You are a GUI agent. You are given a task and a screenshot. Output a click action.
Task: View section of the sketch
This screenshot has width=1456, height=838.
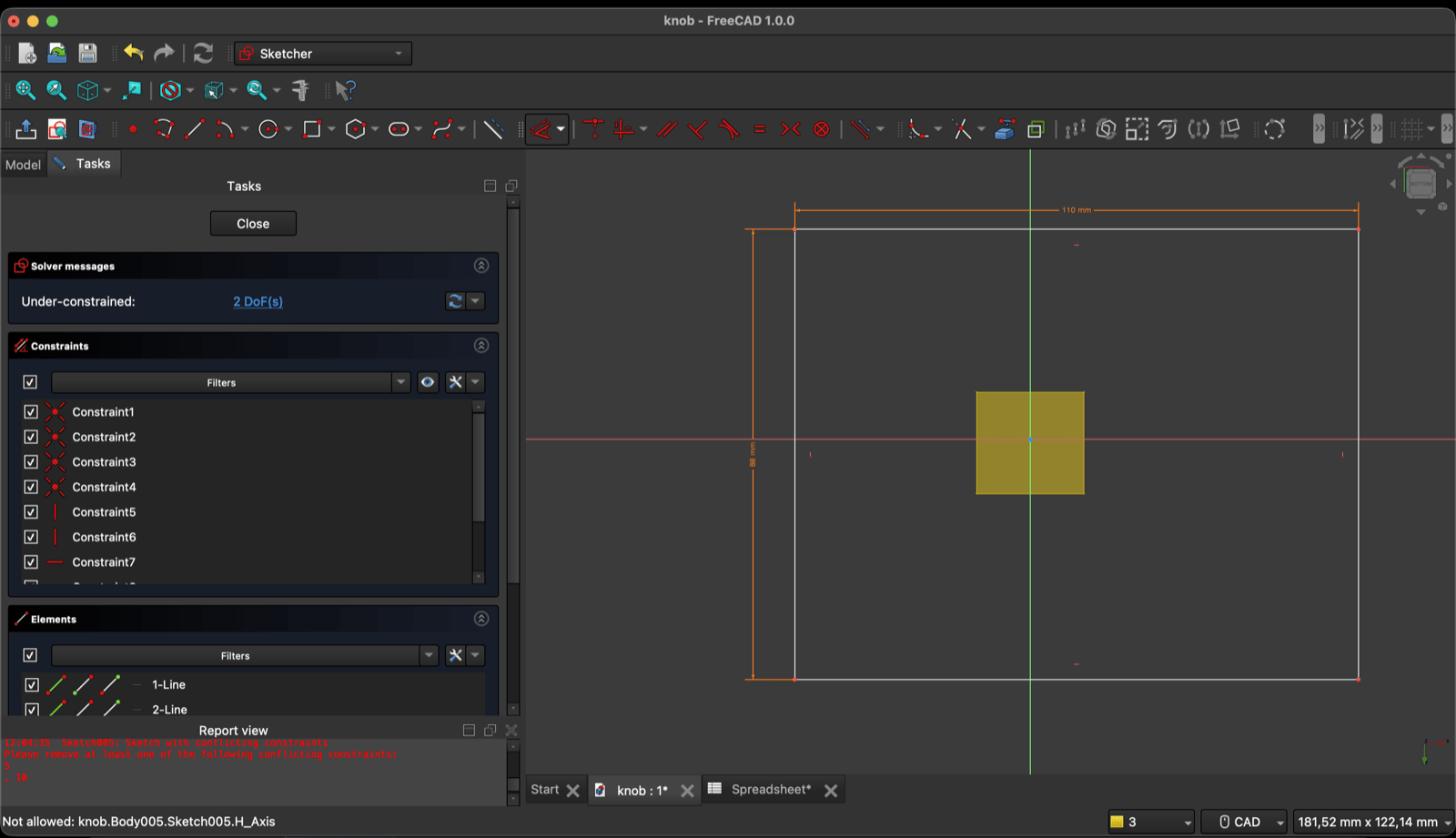pyautogui.click(x=87, y=129)
